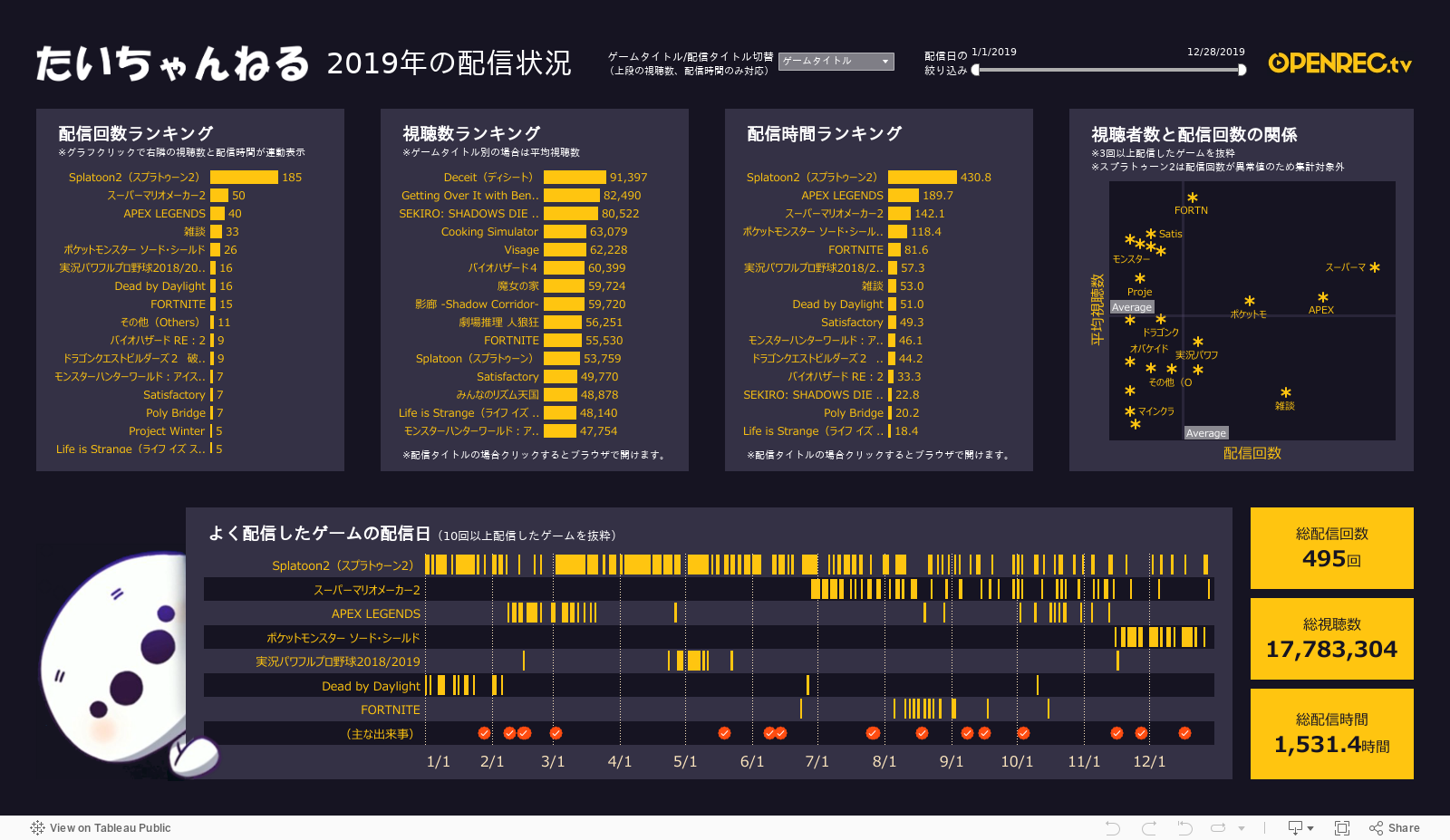
Task: Open the small dropdown arrow beside refresh icon
Action: pos(1242,828)
